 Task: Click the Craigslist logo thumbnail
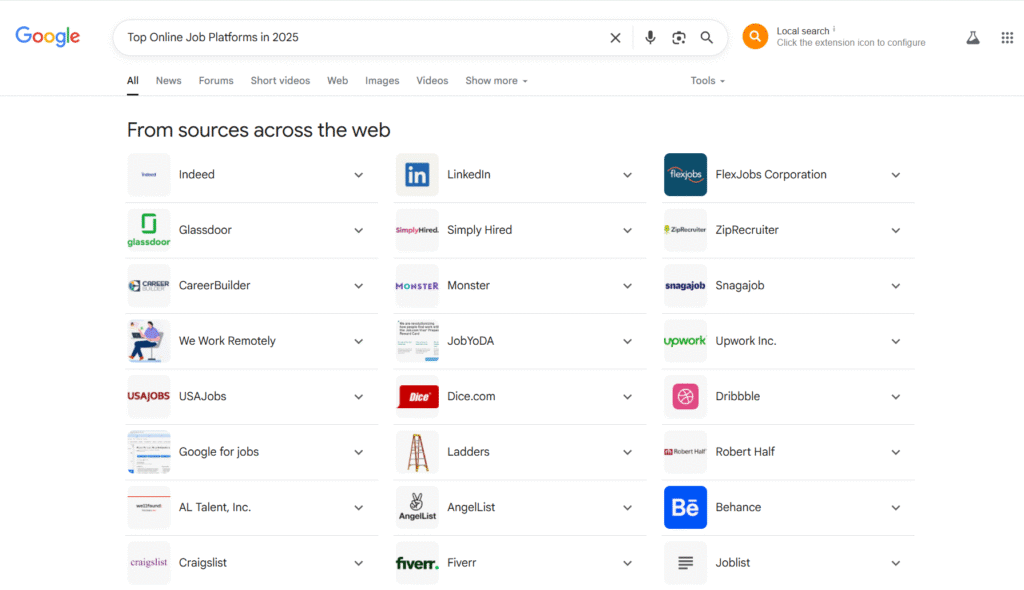149,563
